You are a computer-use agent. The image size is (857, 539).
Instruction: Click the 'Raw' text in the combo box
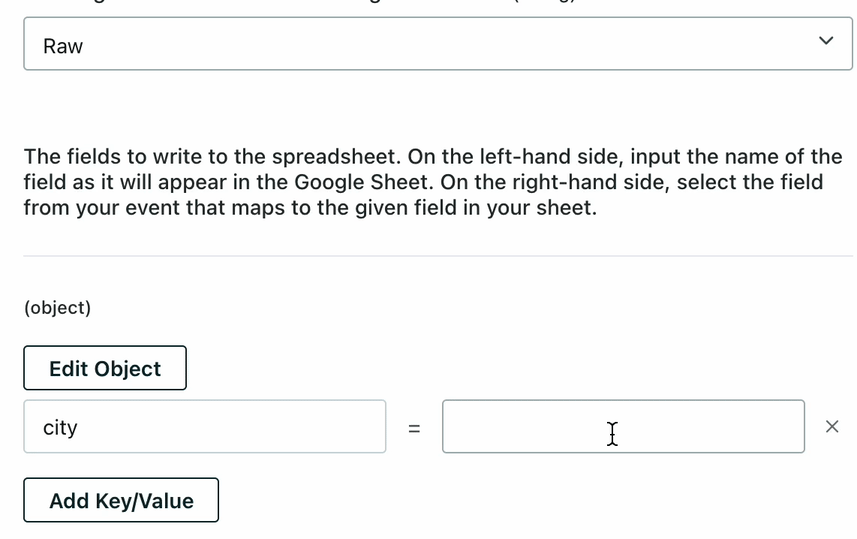point(63,46)
